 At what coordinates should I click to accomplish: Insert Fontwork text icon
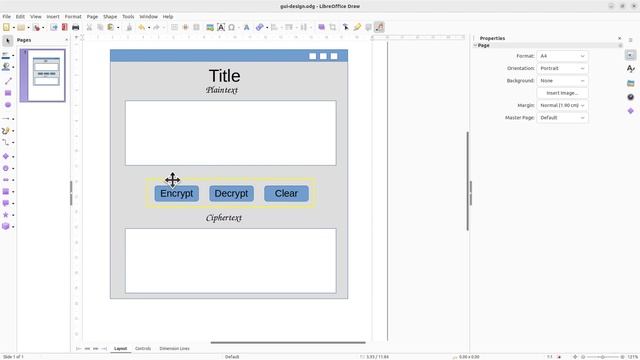pyautogui.click(x=247, y=27)
